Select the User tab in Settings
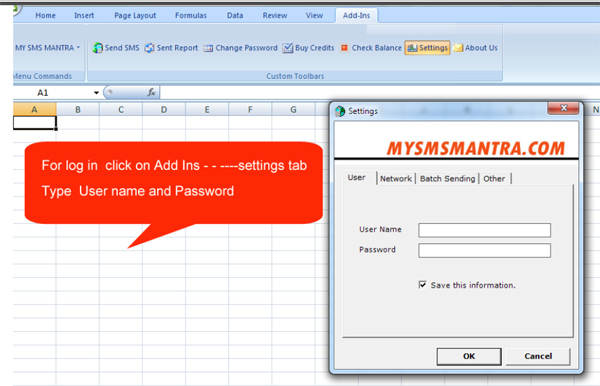 tap(357, 178)
